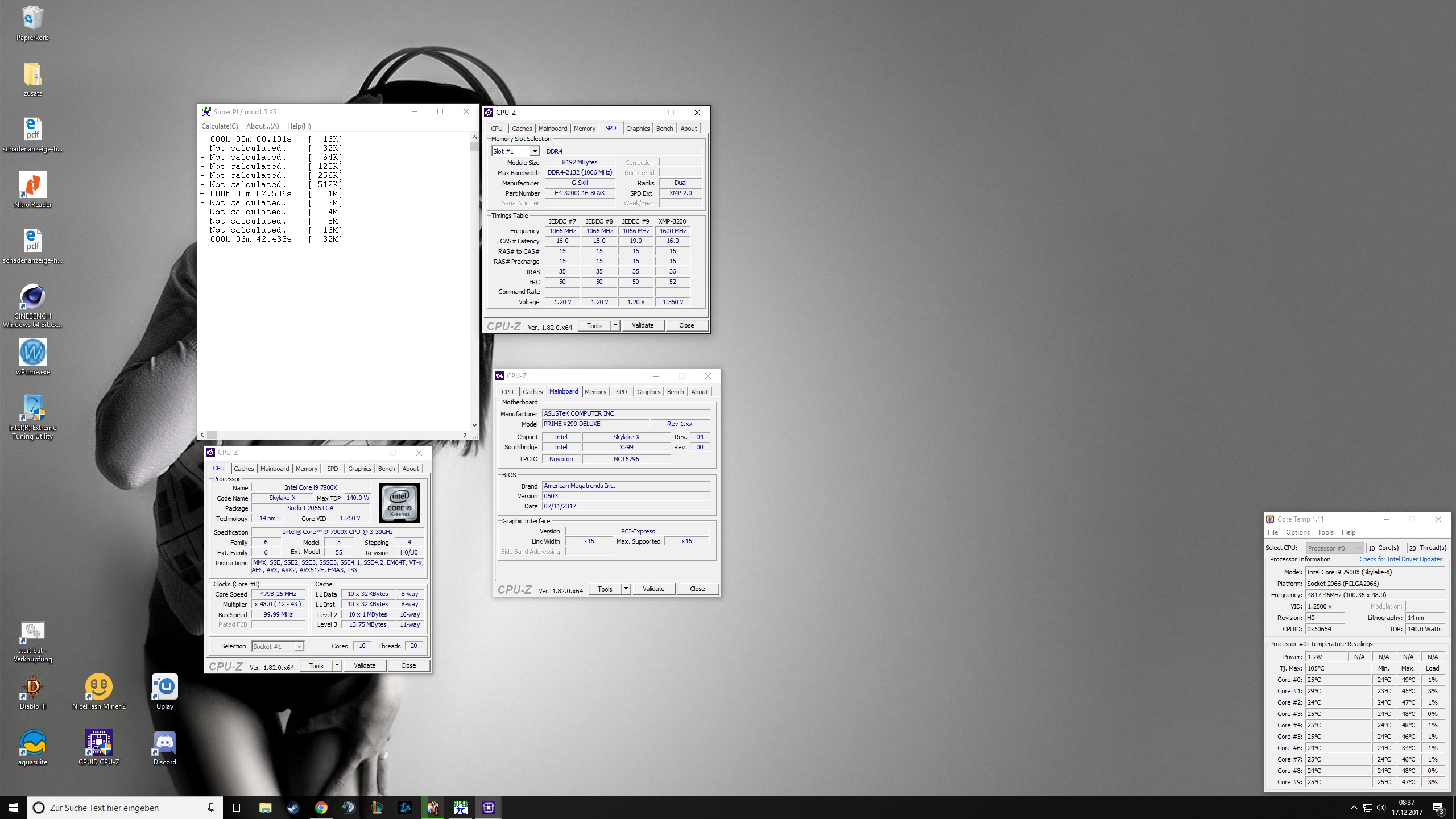Viewport: 1456px width, 819px height.
Task: Click Super PI vertical scrollbar down arrow
Action: click(474, 425)
